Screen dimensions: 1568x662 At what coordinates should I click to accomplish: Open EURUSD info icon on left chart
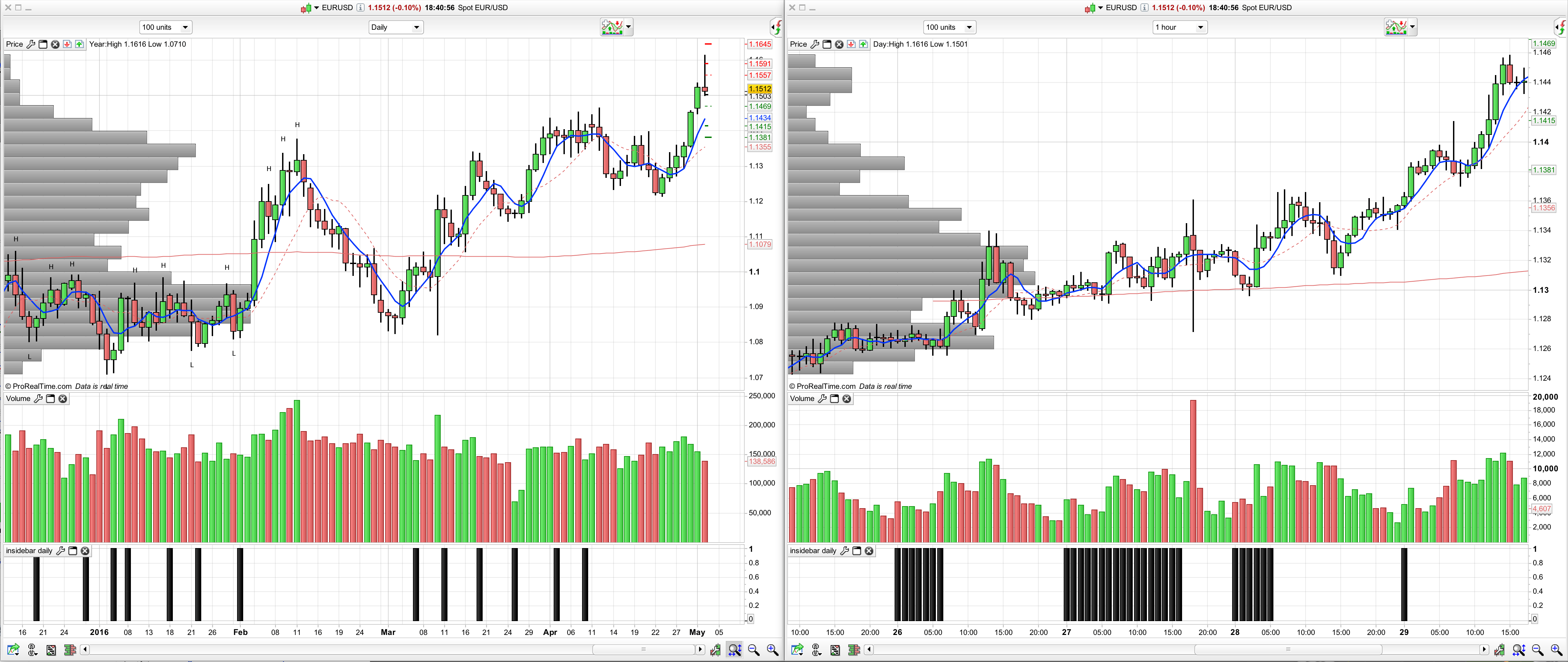point(360,8)
